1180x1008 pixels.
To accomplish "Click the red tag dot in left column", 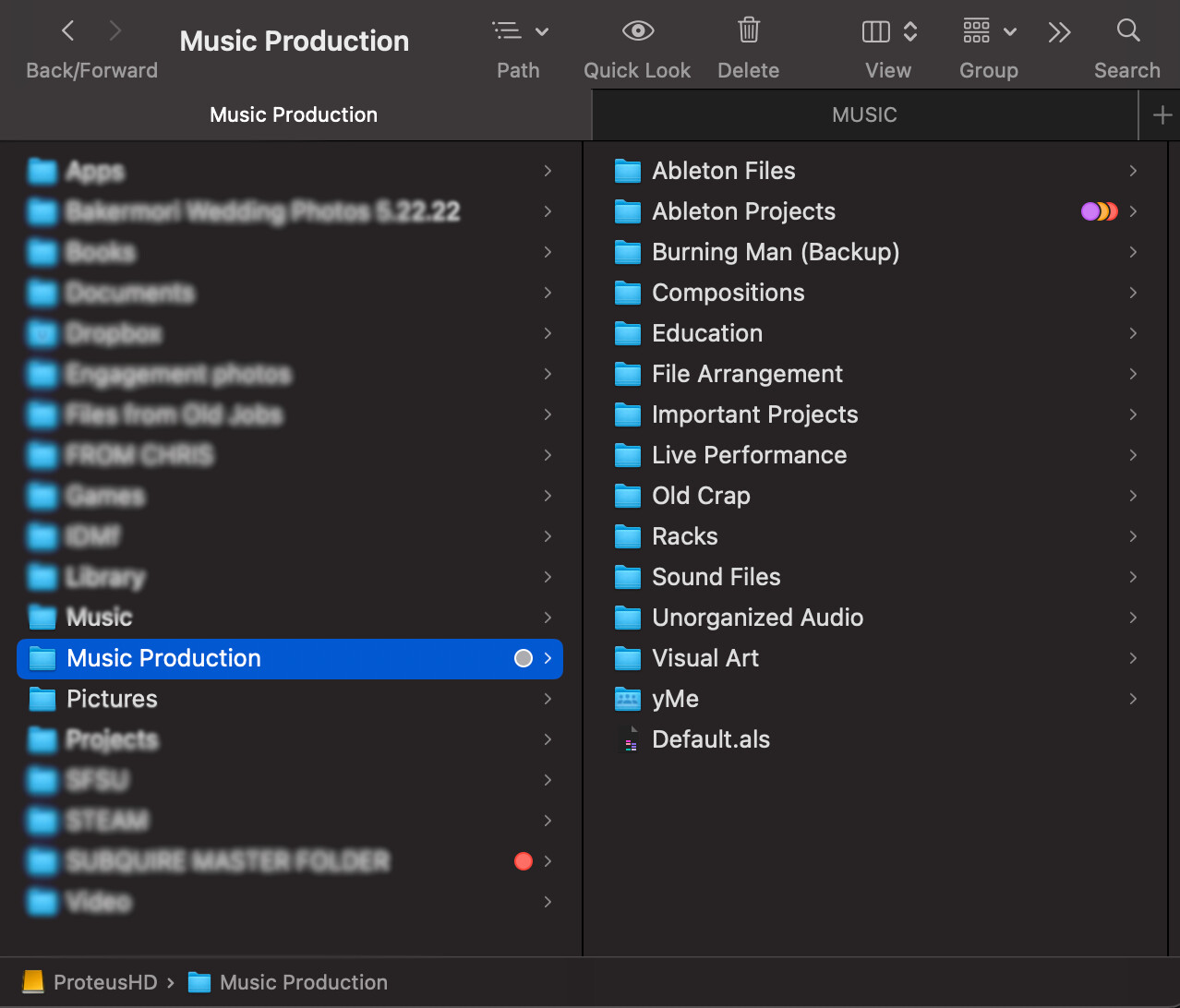I will 524,861.
